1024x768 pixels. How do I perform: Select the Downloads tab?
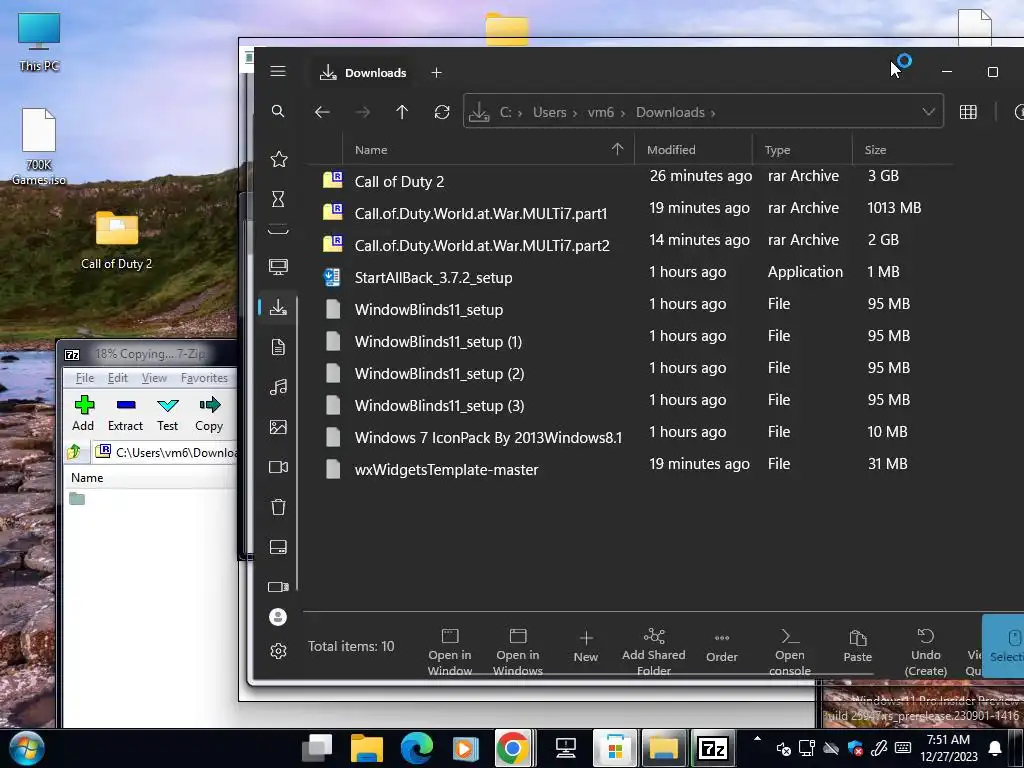coord(363,72)
